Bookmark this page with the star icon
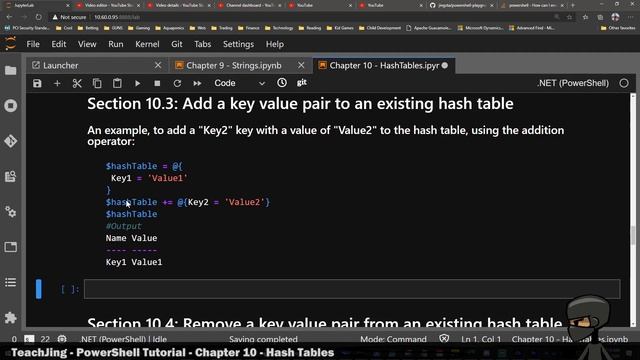The width and height of the screenshot is (640, 360). [569, 17]
